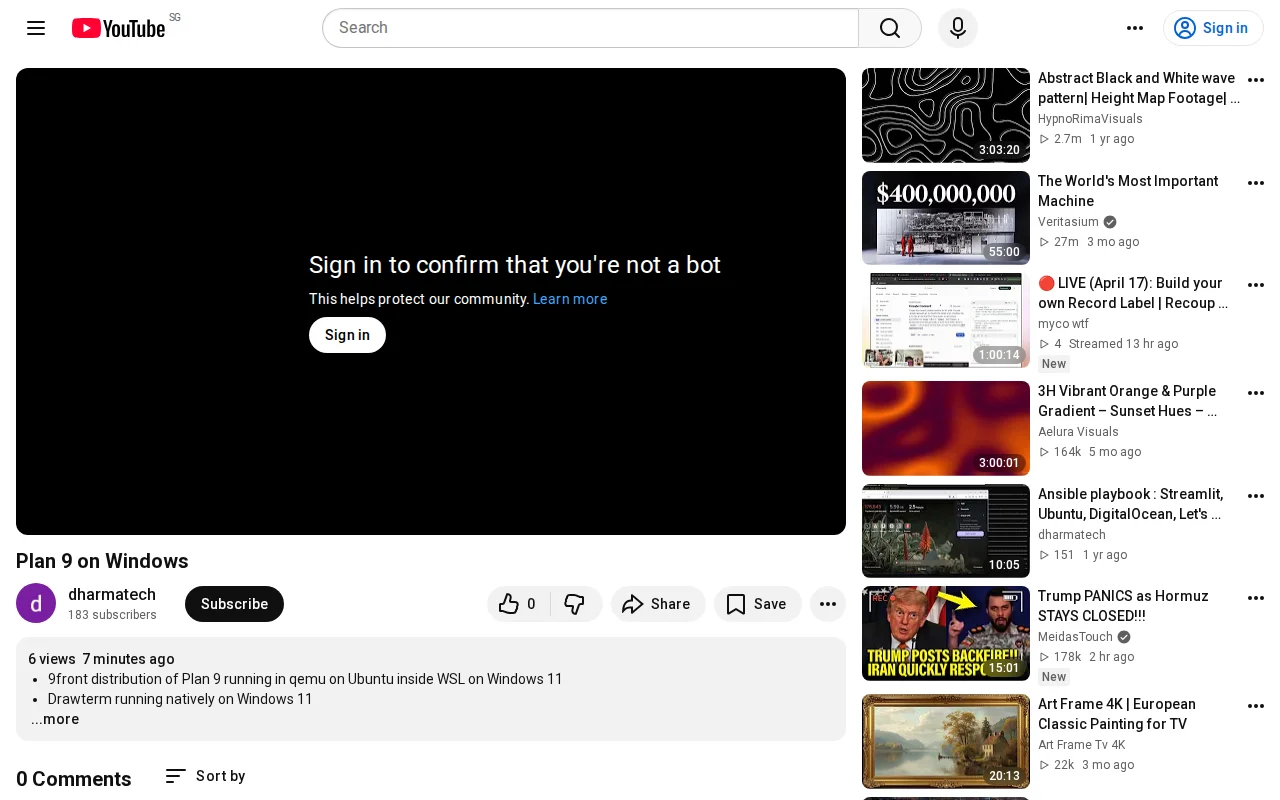The height and width of the screenshot is (800, 1280).
Task: Open The World's Most Important Machine thumbnail
Action: [946, 218]
